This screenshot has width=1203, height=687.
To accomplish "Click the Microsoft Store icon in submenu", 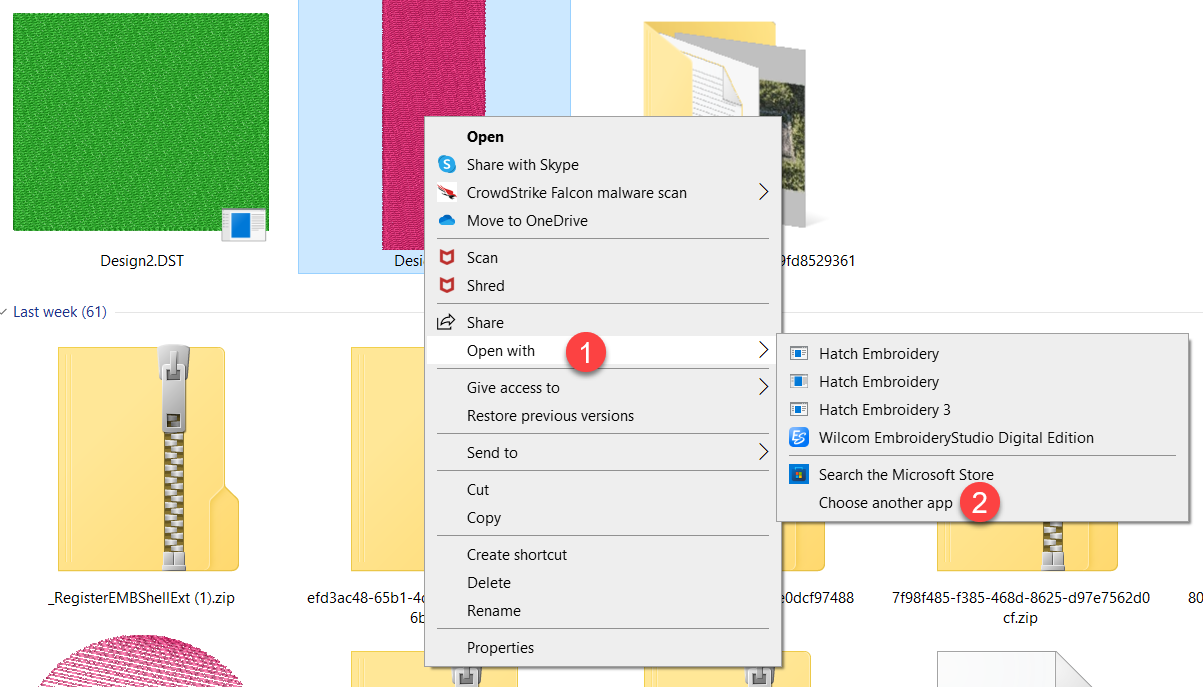I will 799,475.
